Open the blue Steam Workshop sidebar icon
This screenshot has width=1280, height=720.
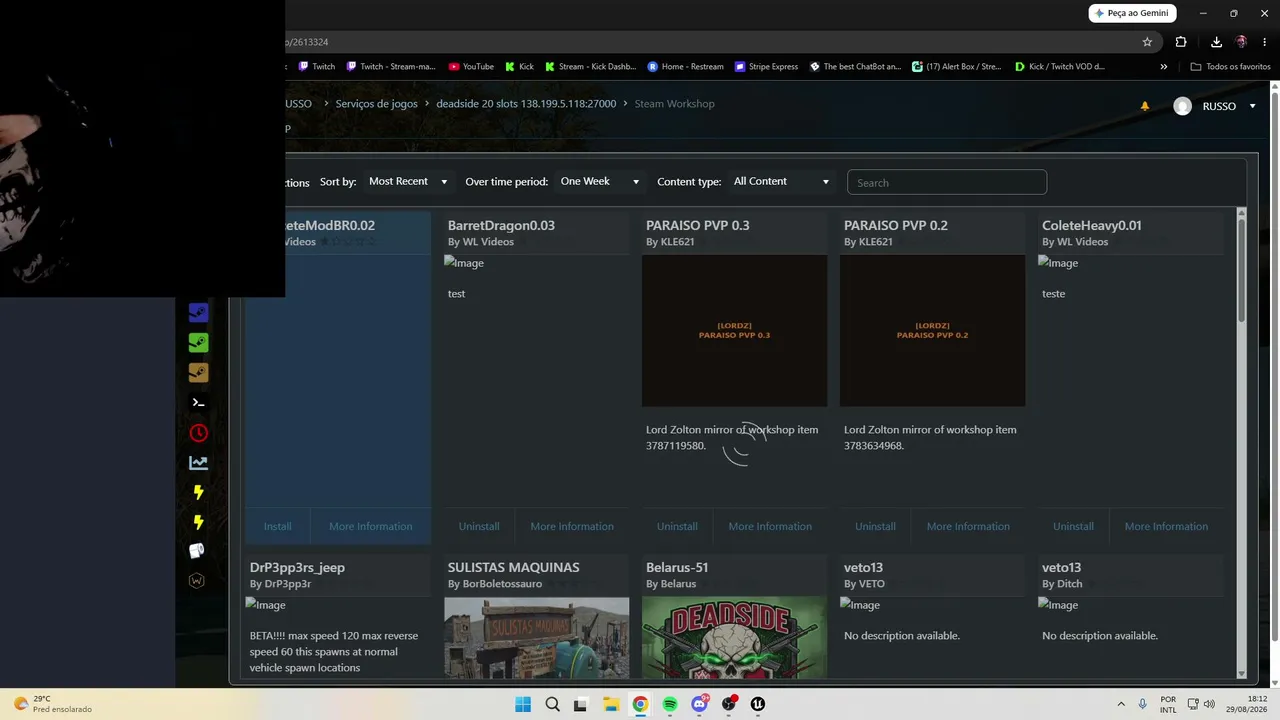click(198, 312)
